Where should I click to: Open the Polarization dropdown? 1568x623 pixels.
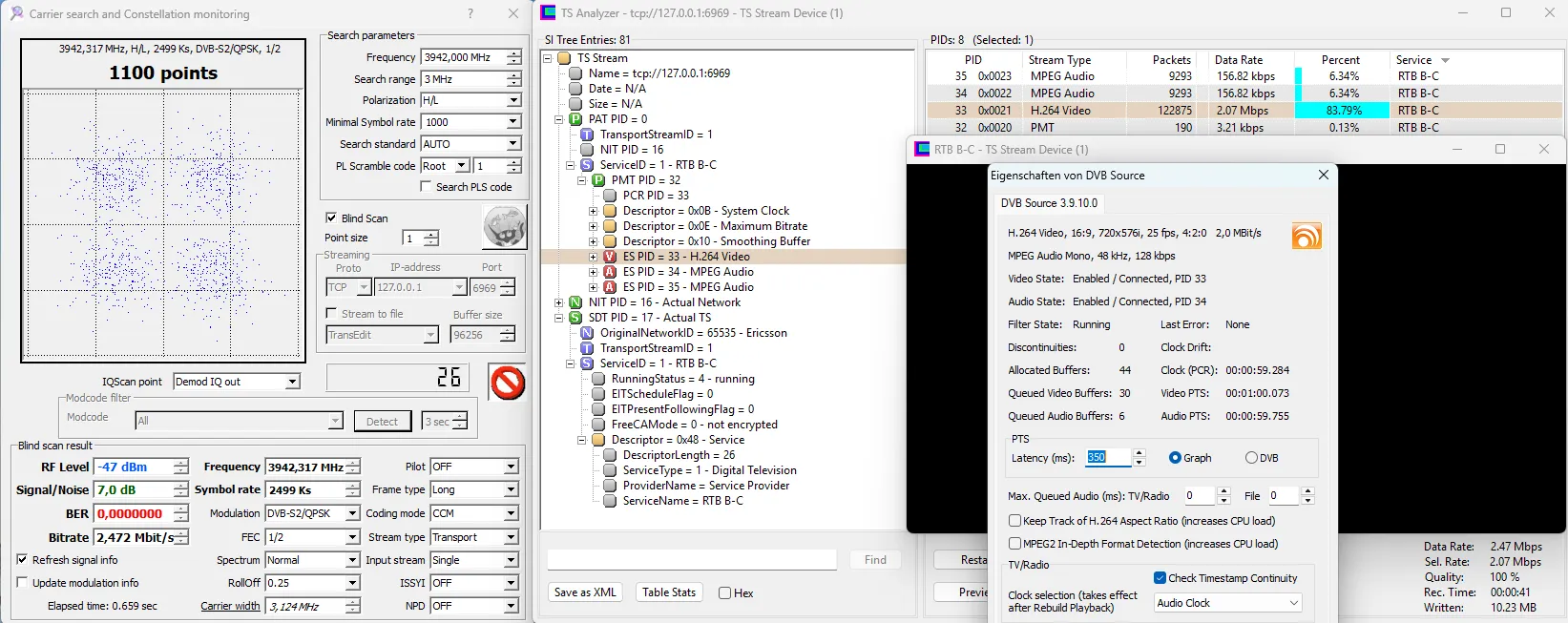click(513, 100)
